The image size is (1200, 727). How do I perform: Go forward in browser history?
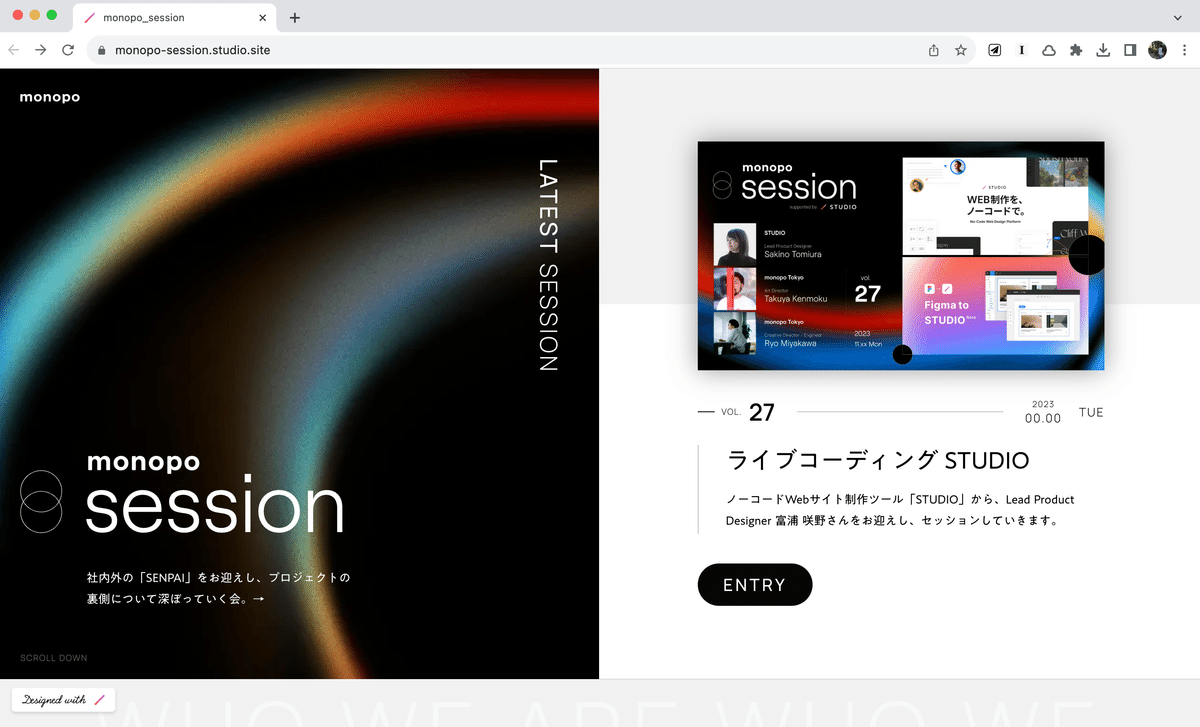[41, 50]
